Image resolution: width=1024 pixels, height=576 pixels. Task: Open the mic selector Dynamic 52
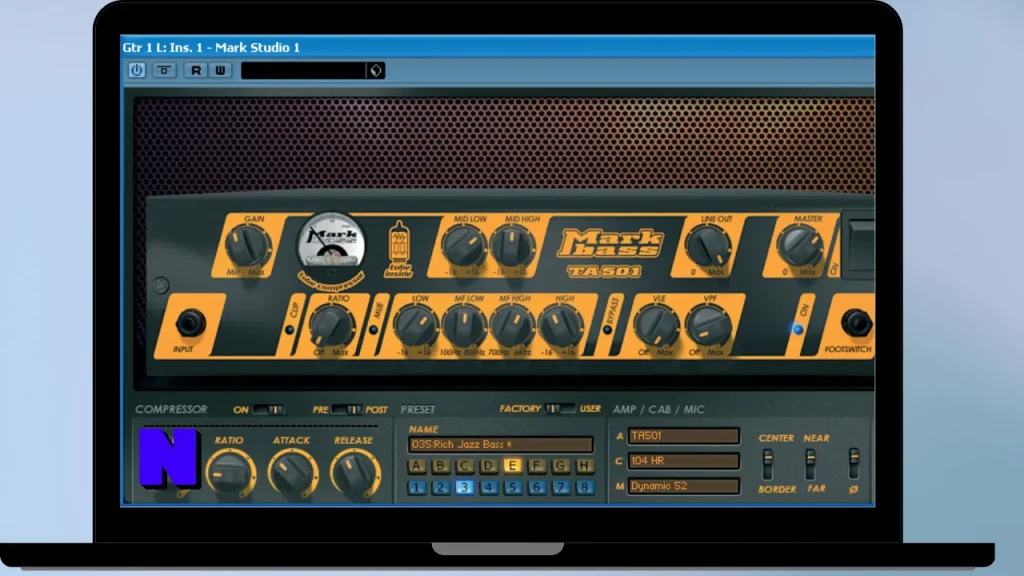tap(684, 486)
